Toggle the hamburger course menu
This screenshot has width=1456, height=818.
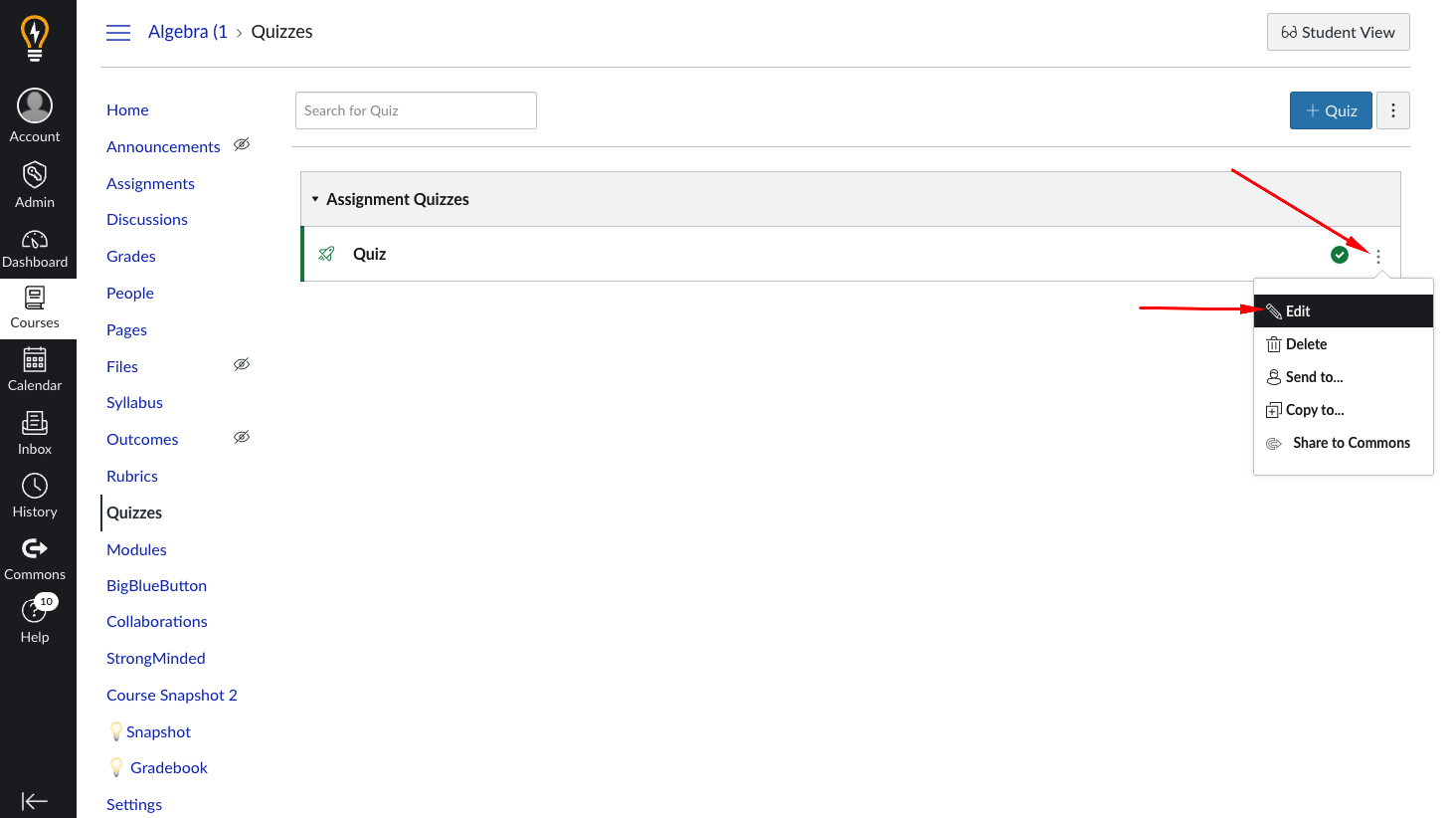coord(118,33)
